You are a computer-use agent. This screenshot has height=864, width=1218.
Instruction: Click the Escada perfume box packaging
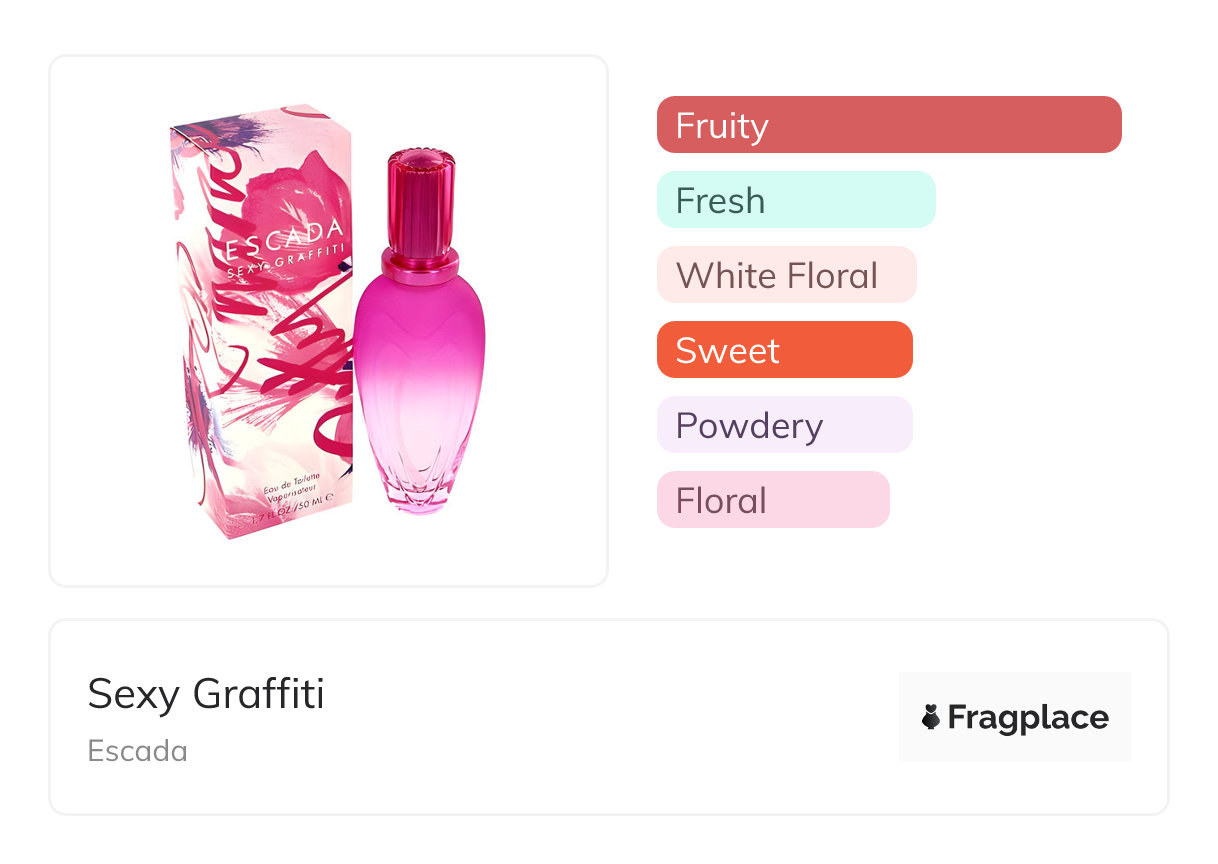coord(262,320)
